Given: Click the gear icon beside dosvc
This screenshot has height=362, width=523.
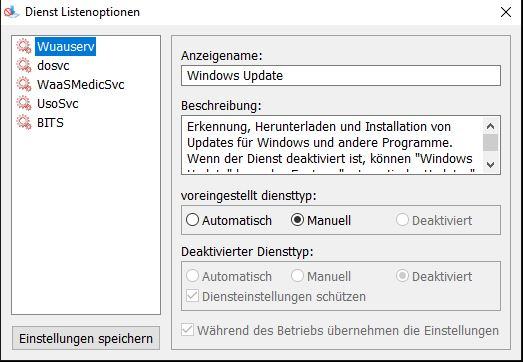Looking at the screenshot, I should click(x=24, y=65).
